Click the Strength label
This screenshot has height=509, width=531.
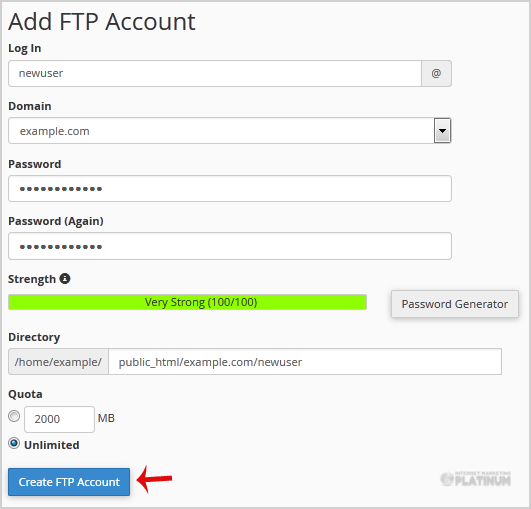(x=32, y=279)
